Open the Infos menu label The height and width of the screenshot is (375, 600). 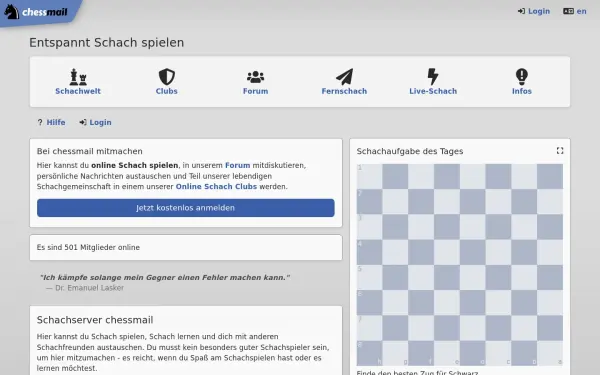coord(522,91)
